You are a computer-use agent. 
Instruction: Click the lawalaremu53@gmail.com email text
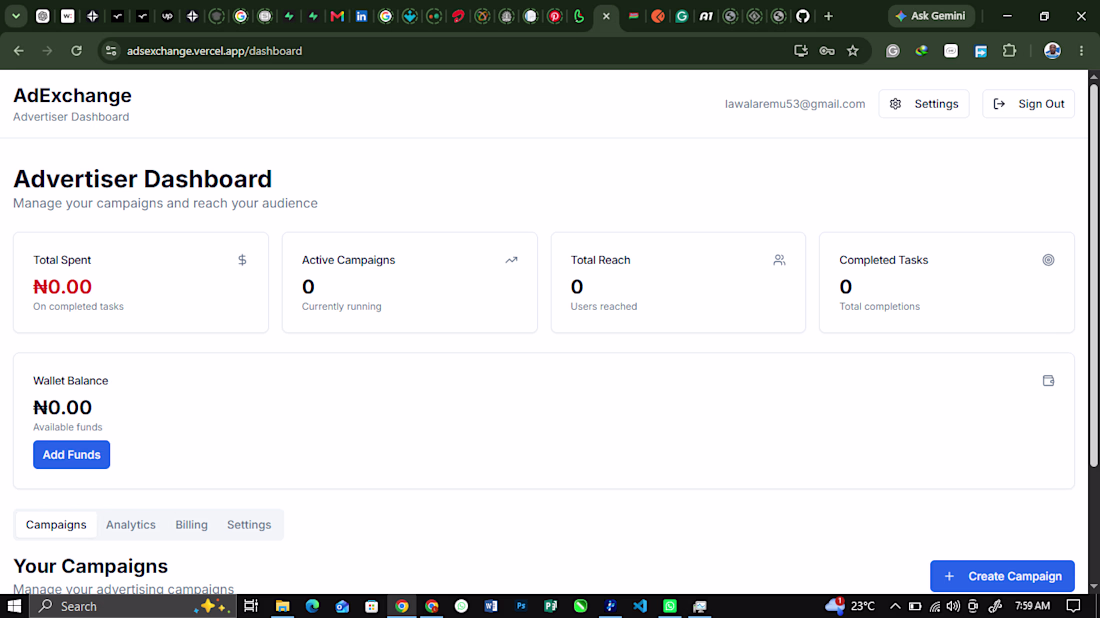coord(795,104)
